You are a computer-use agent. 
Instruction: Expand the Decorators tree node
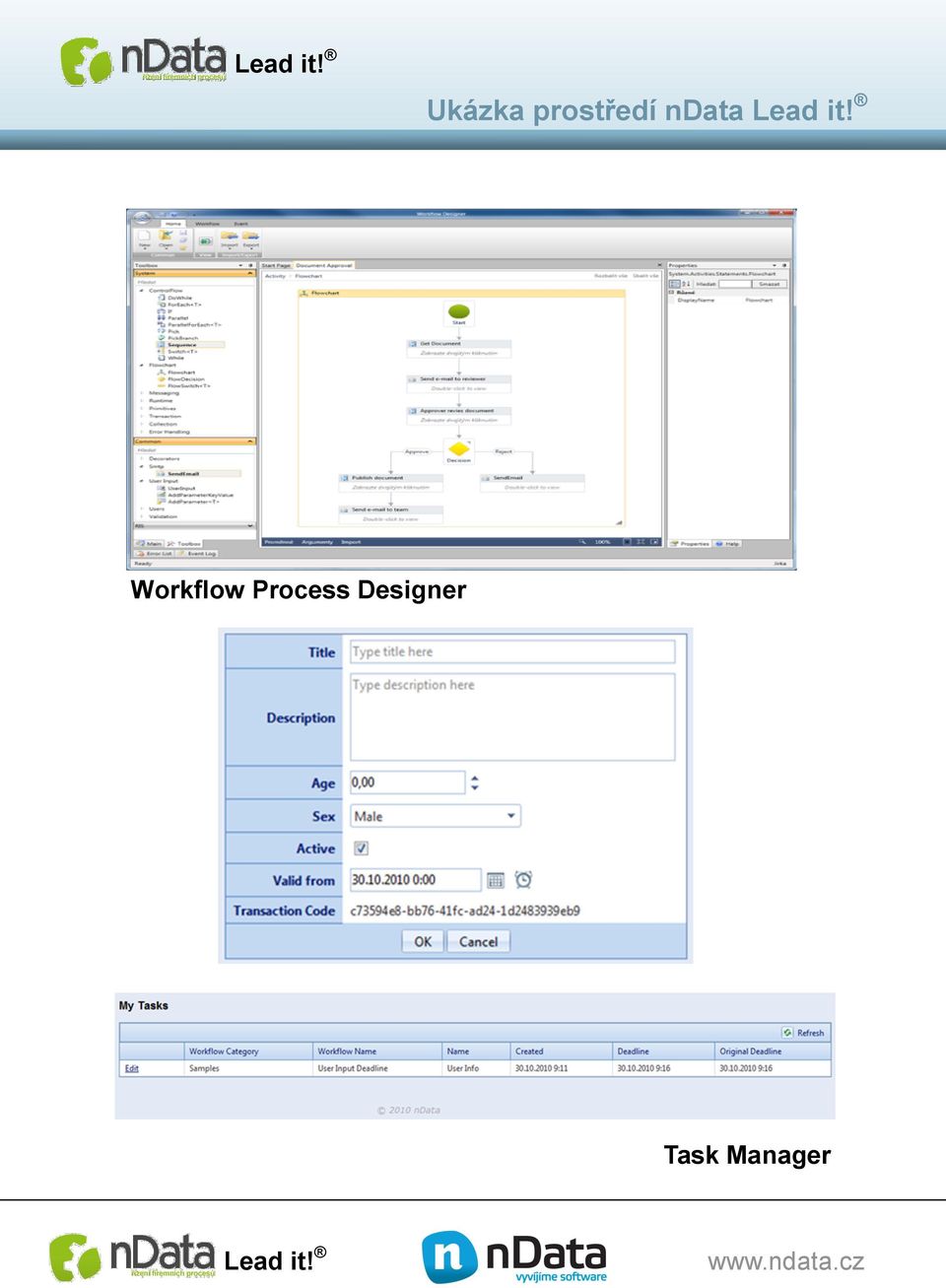(x=142, y=458)
